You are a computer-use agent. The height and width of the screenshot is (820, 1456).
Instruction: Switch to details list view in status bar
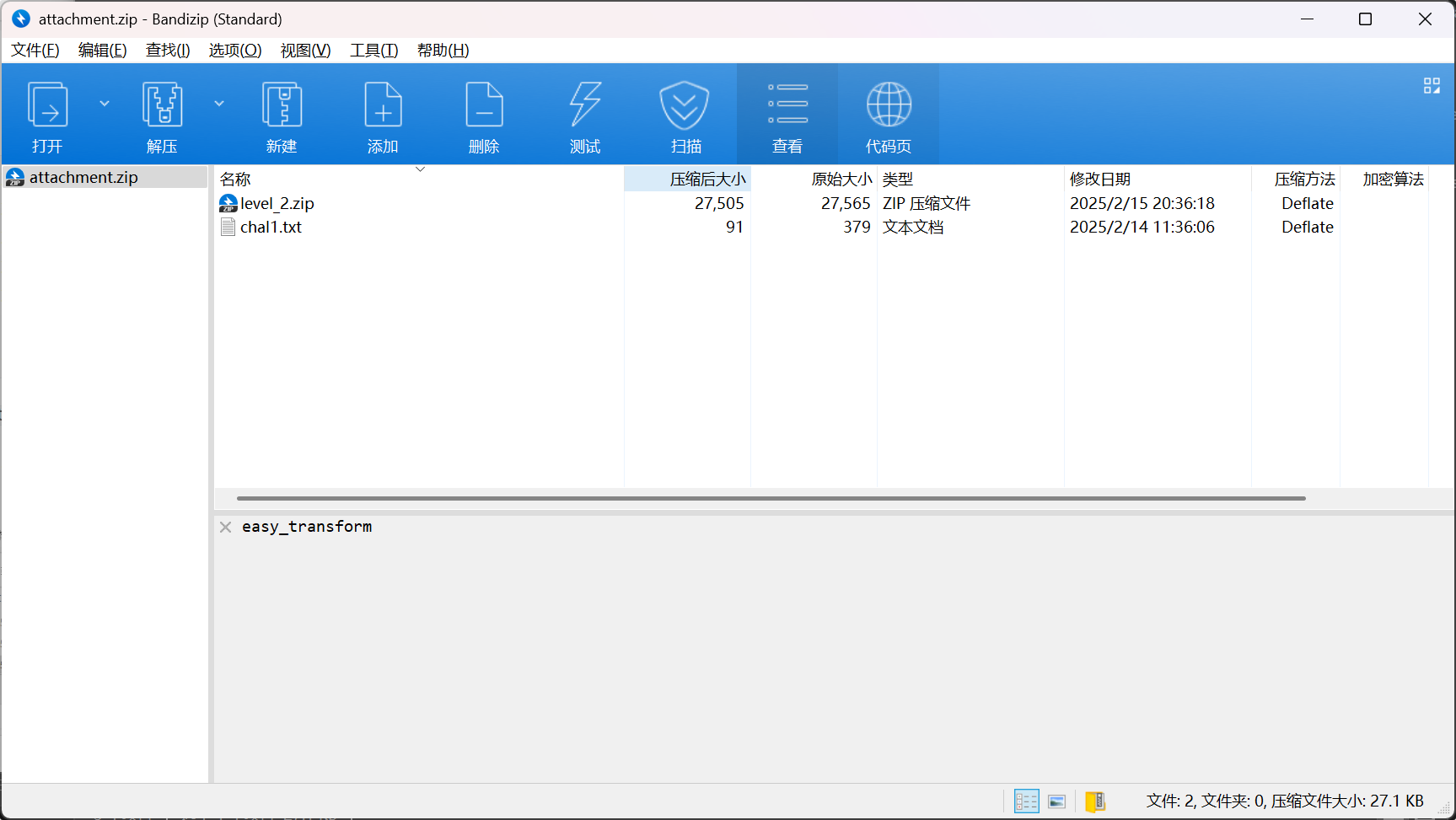(x=1026, y=801)
